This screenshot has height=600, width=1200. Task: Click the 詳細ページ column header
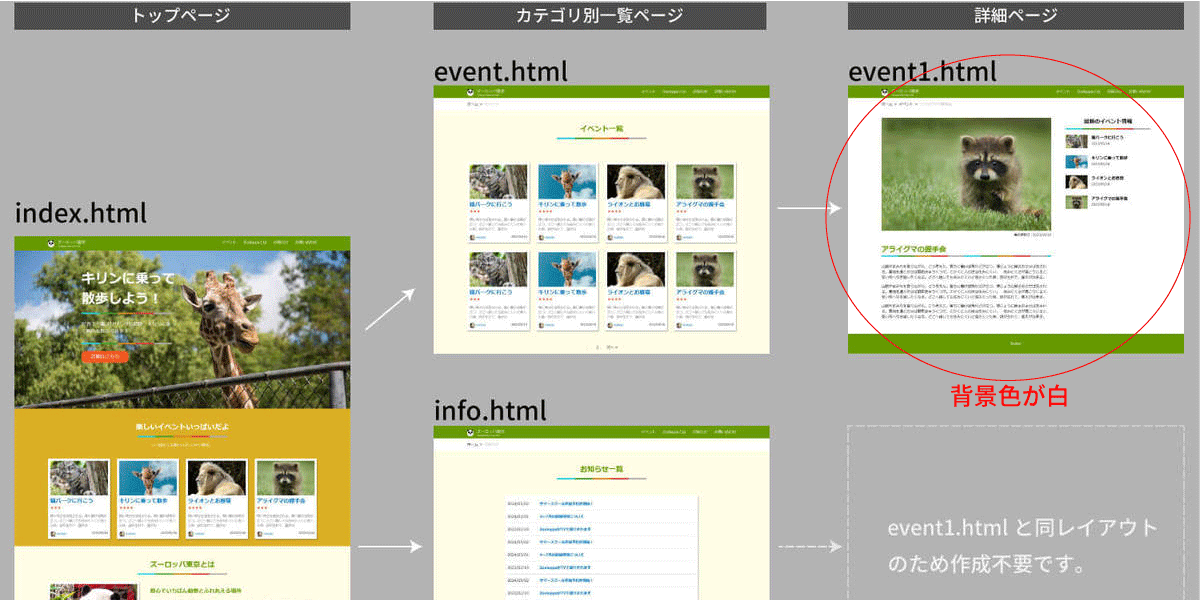pyautogui.click(x=1015, y=15)
